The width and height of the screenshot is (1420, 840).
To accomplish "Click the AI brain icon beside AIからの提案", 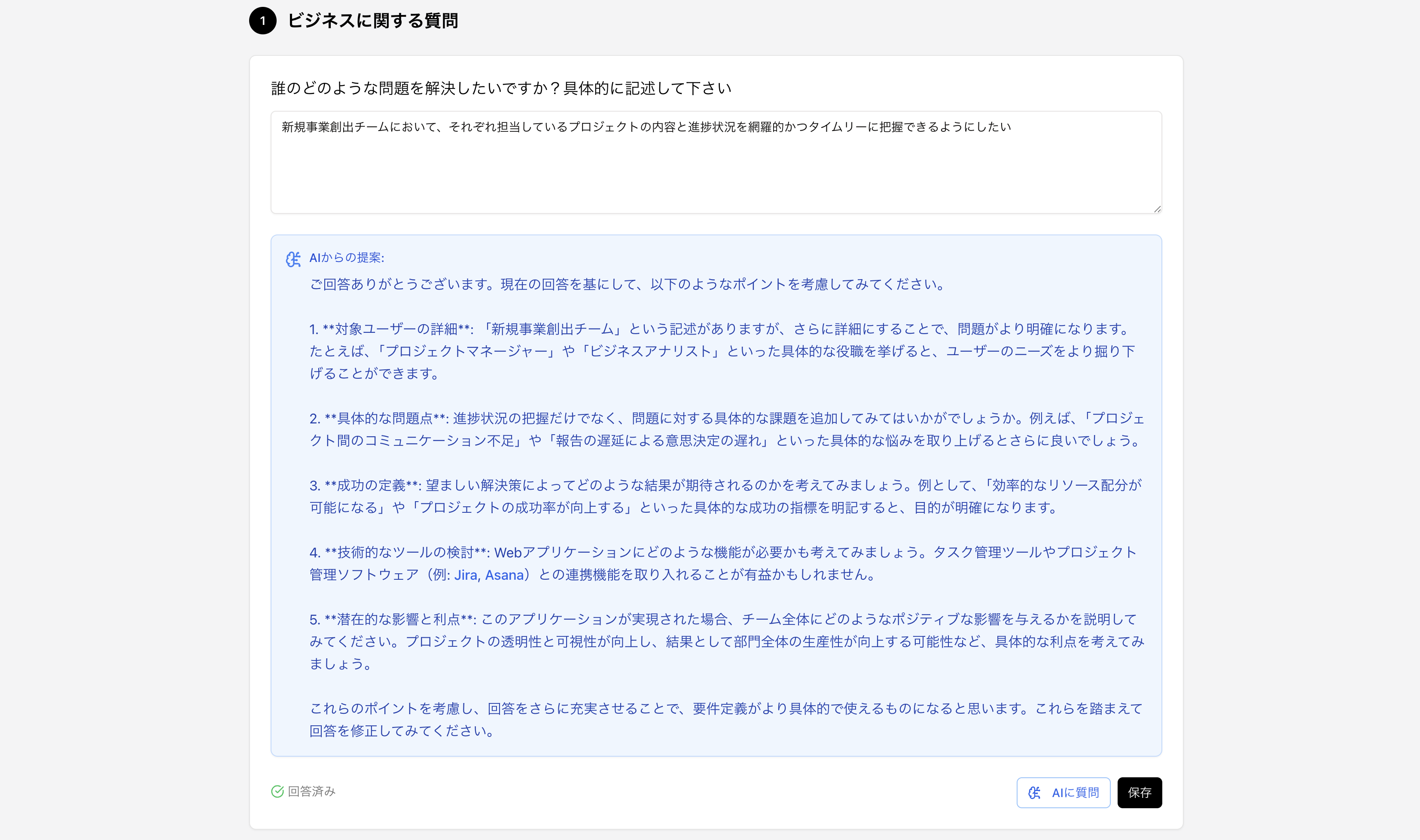I will (293, 259).
